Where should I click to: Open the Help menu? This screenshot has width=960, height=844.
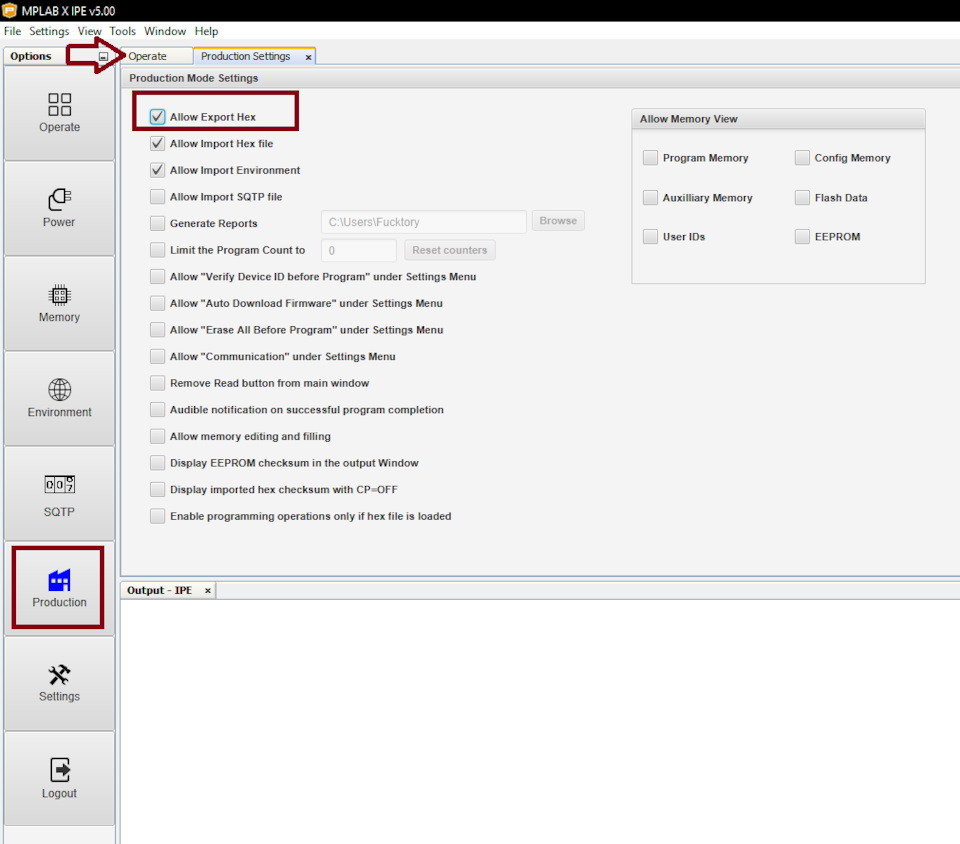point(206,31)
